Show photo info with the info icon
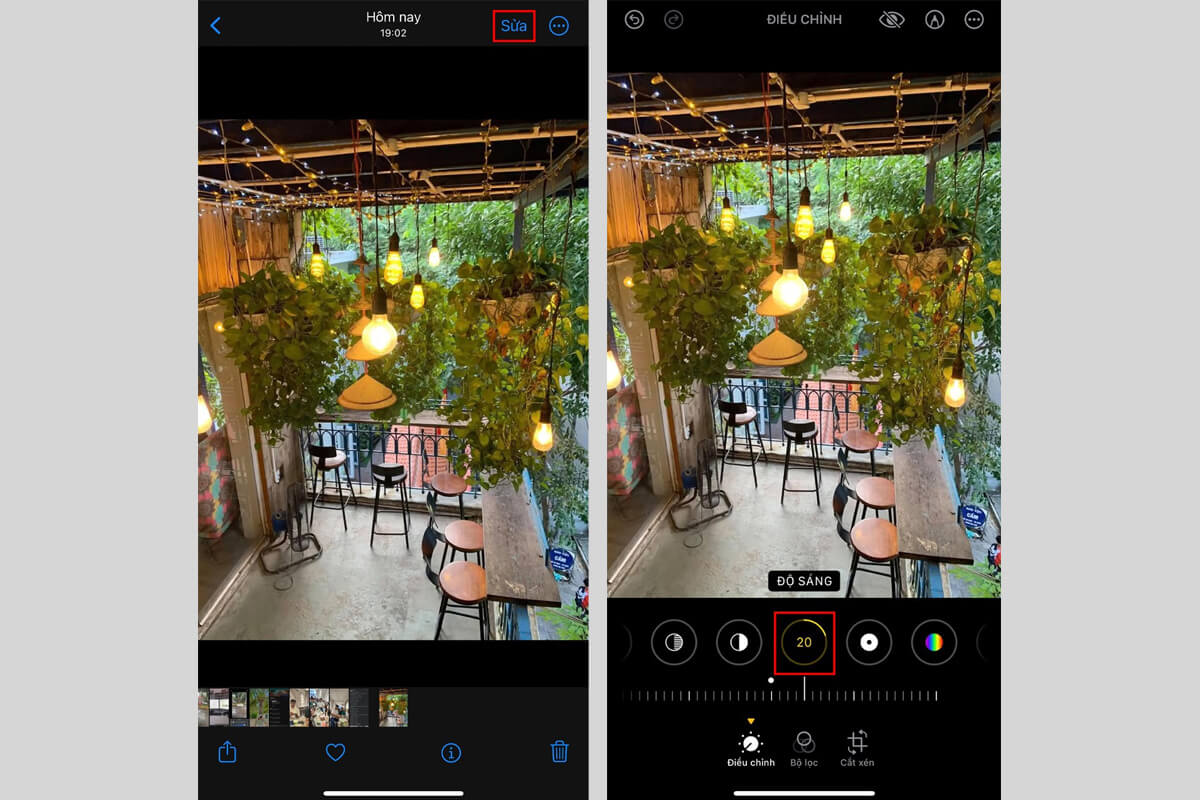1200x800 pixels. 451,752
